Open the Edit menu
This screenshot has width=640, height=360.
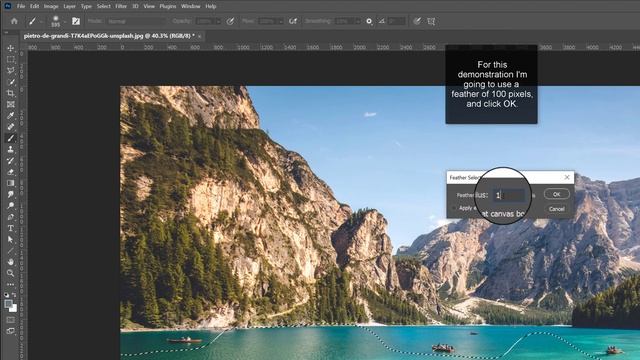tap(35, 6)
